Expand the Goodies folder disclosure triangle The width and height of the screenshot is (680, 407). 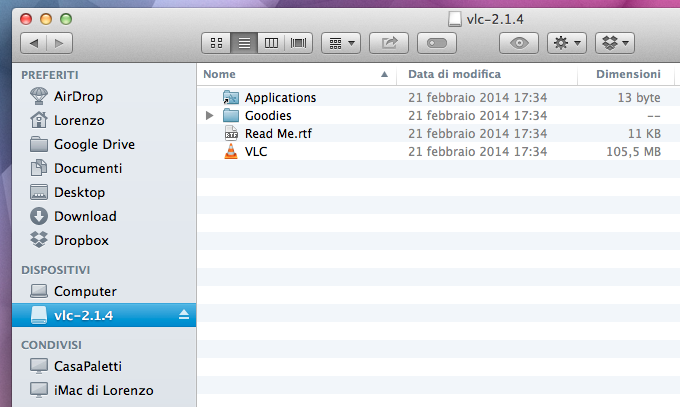209,115
